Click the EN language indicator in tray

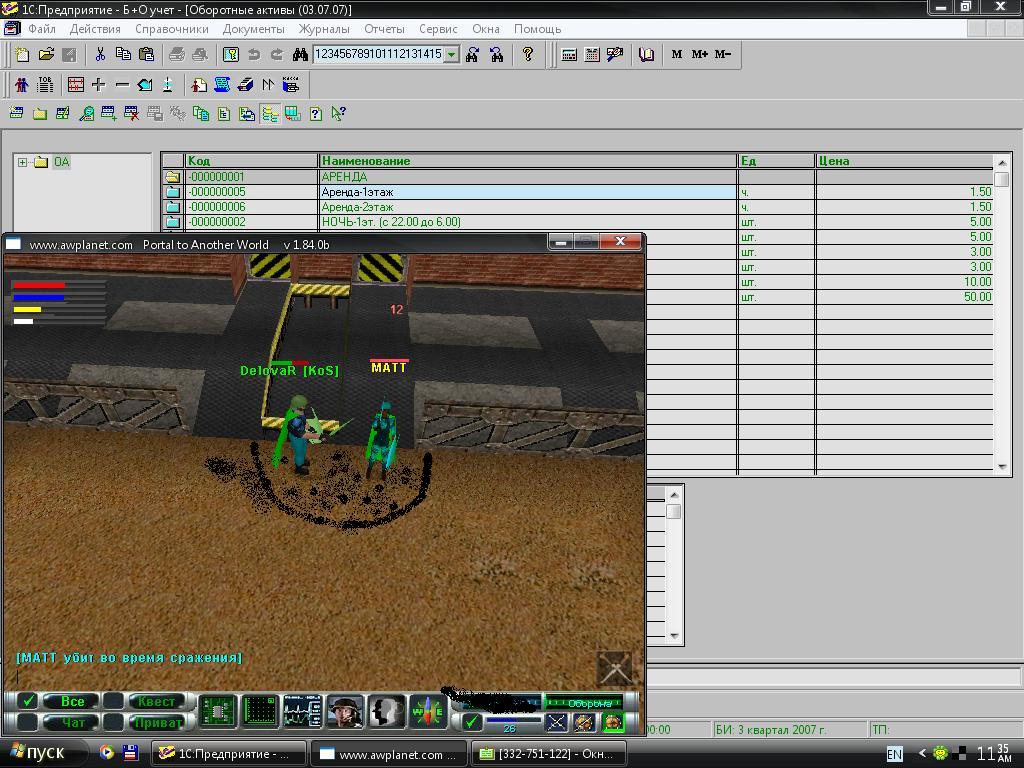coord(894,754)
